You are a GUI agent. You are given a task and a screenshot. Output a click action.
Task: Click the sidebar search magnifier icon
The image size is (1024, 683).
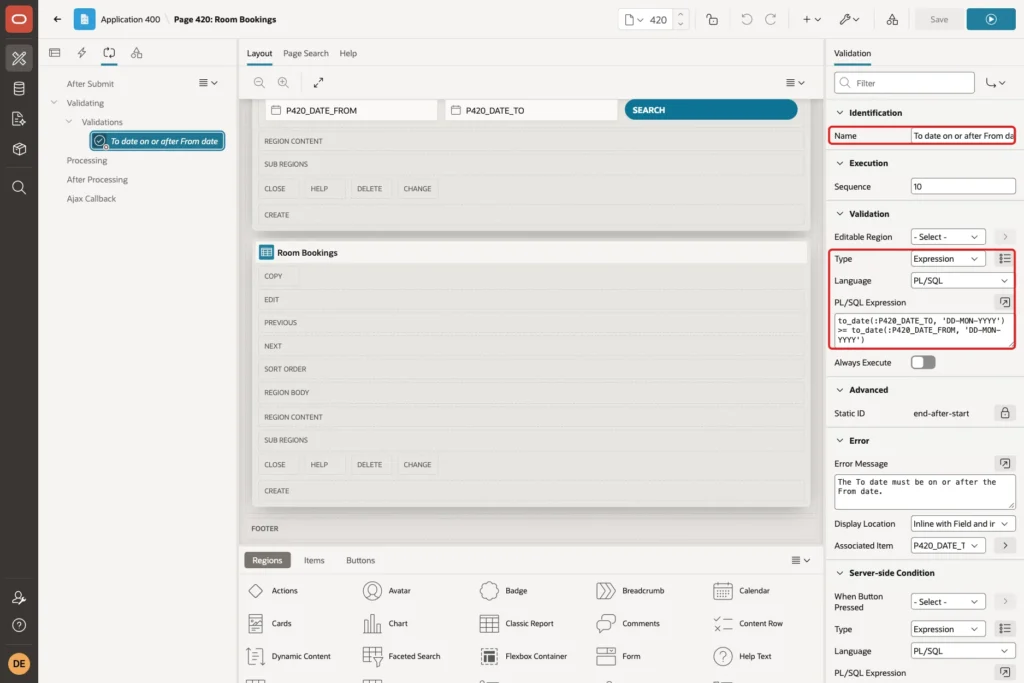click(x=19, y=187)
